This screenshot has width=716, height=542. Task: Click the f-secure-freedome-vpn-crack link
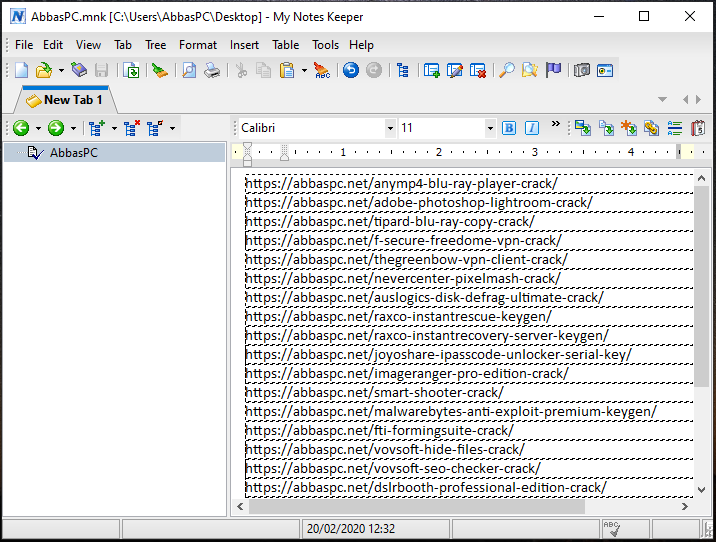pyautogui.click(x=403, y=241)
